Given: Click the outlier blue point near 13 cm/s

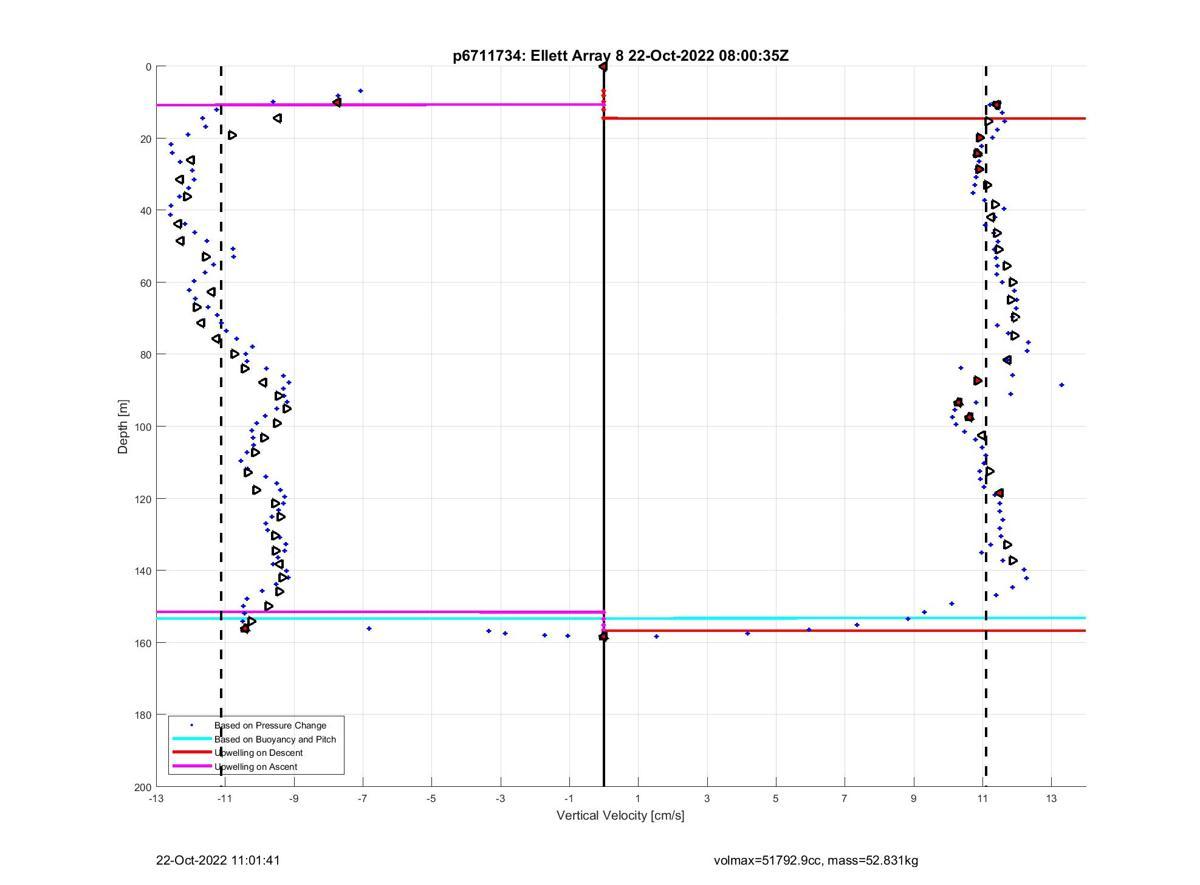Looking at the screenshot, I should coord(1061,385).
